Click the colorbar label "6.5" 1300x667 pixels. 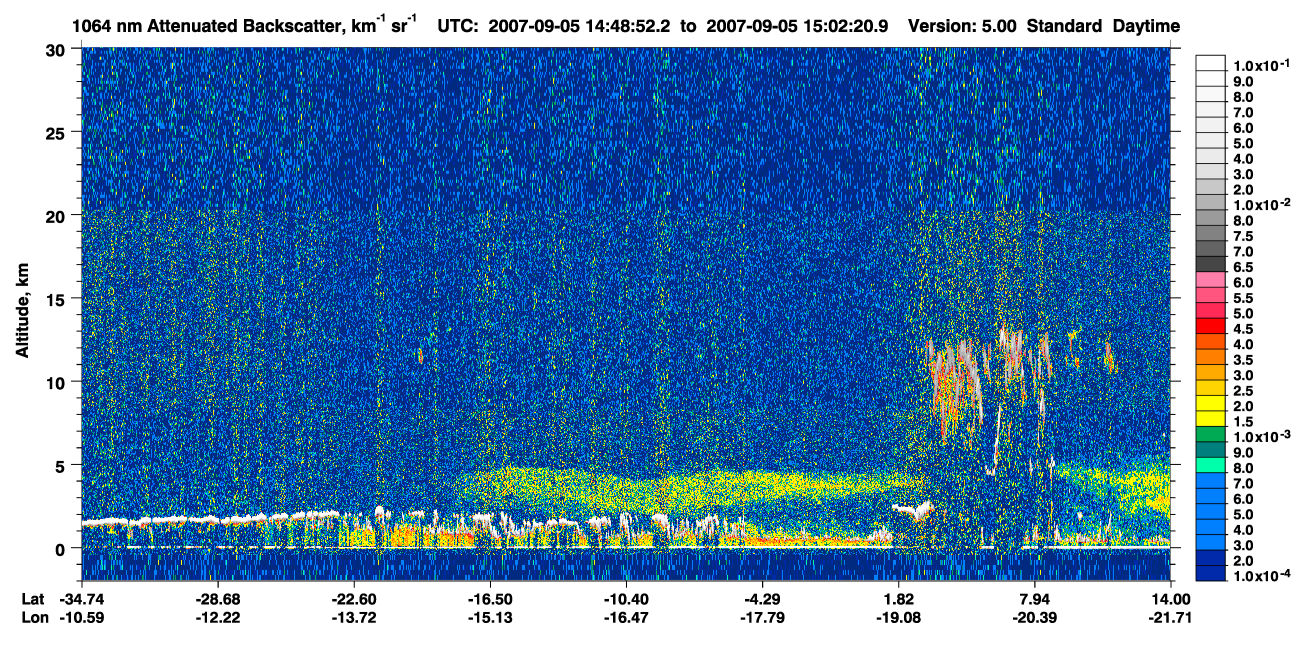pyautogui.click(x=1243, y=267)
